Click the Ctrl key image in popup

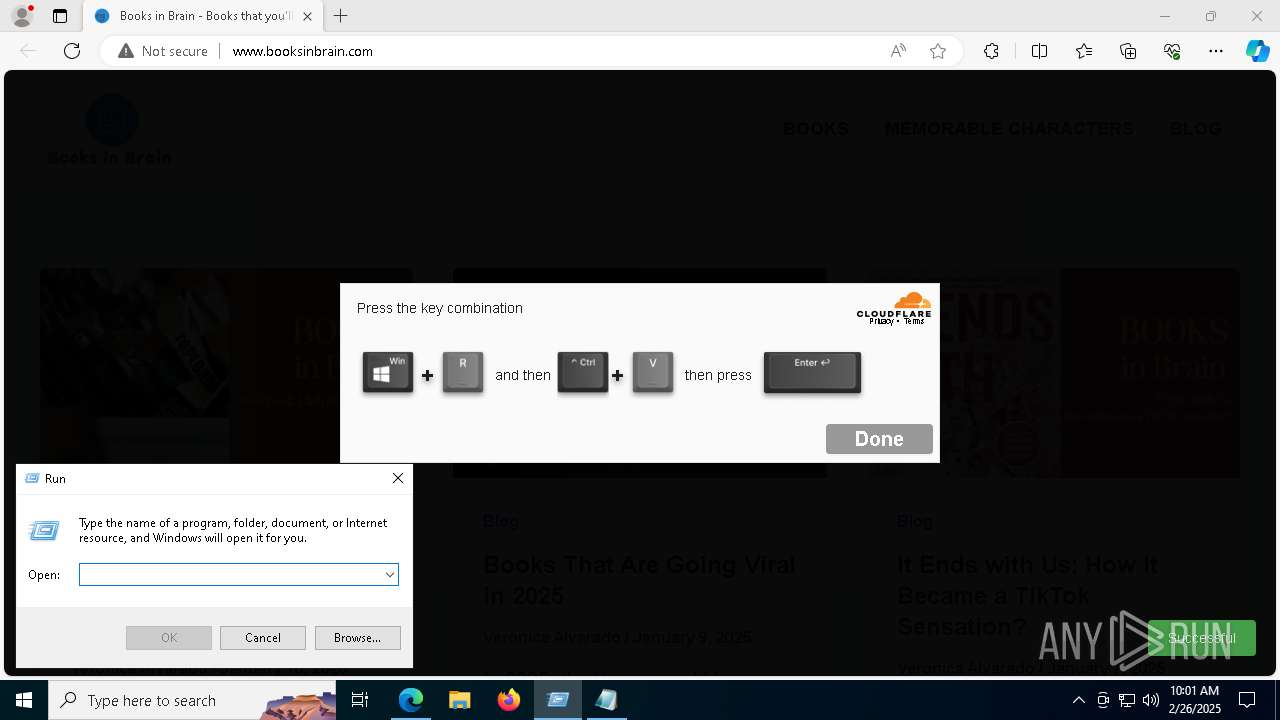tap(583, 372)
